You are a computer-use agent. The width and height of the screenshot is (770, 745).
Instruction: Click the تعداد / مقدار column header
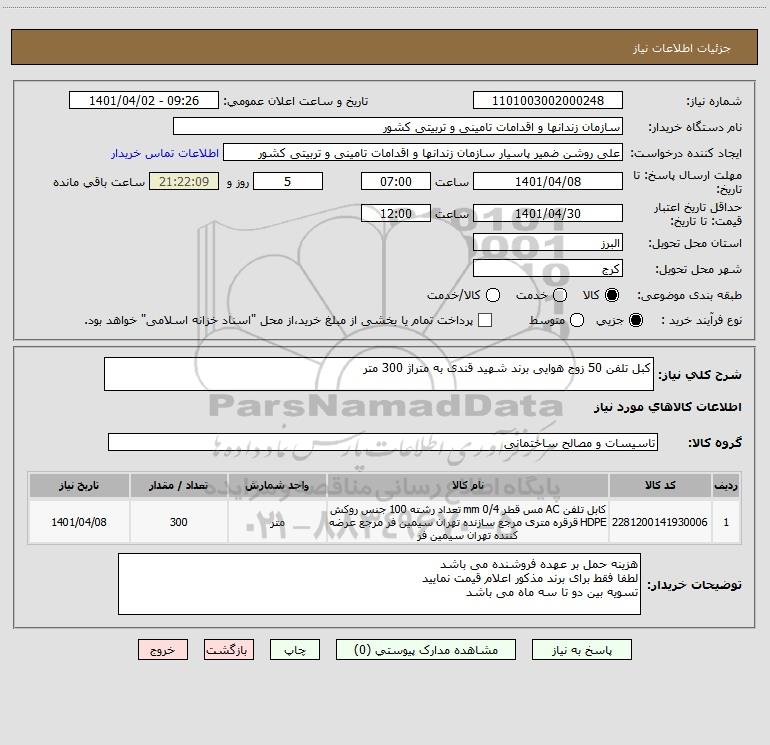pyautogui.click(x=178, y=486)
